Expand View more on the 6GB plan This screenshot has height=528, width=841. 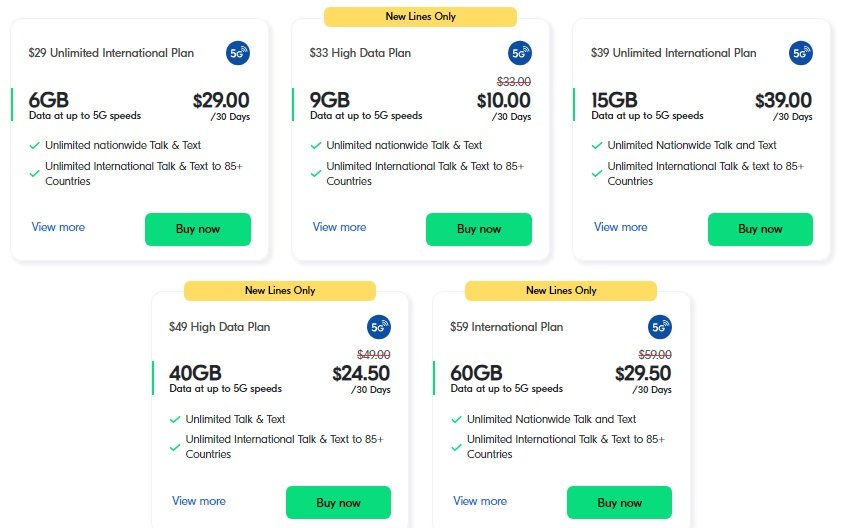coord(58,227)
